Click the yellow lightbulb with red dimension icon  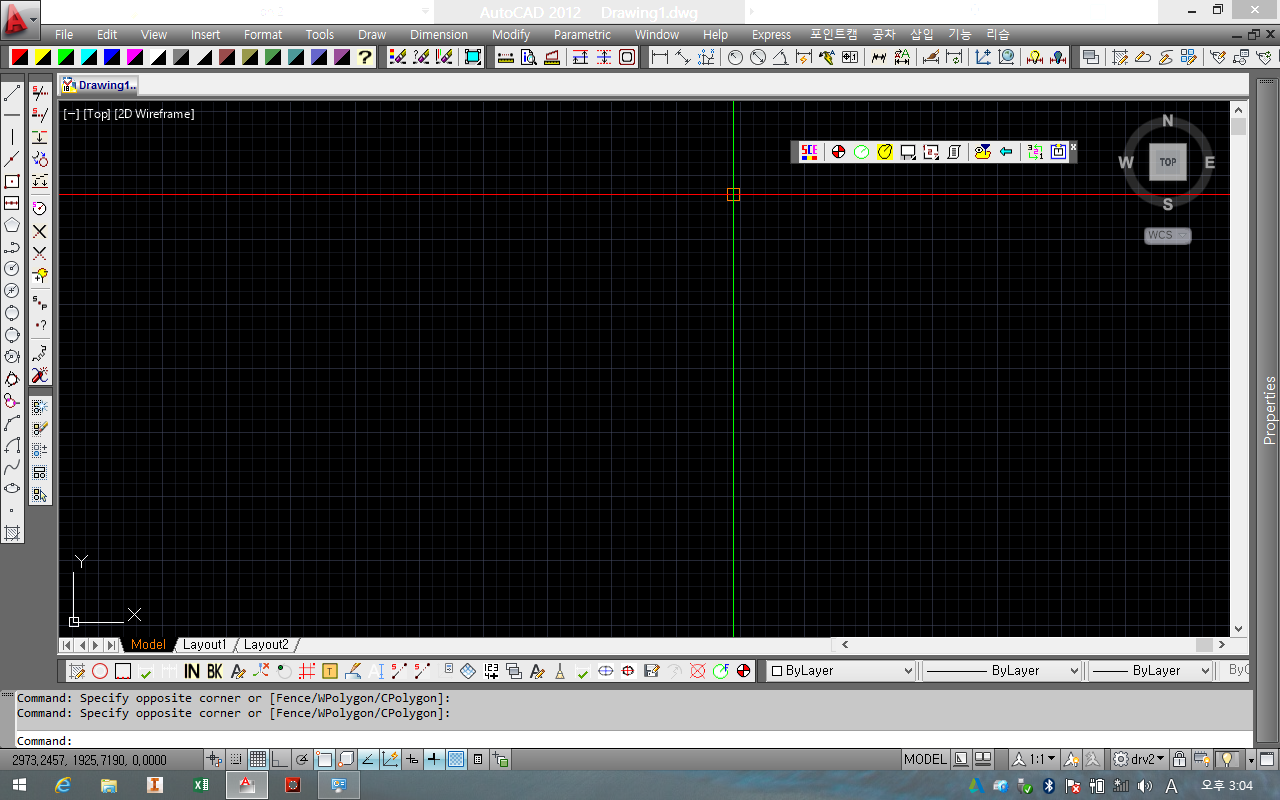(1034, 57)
